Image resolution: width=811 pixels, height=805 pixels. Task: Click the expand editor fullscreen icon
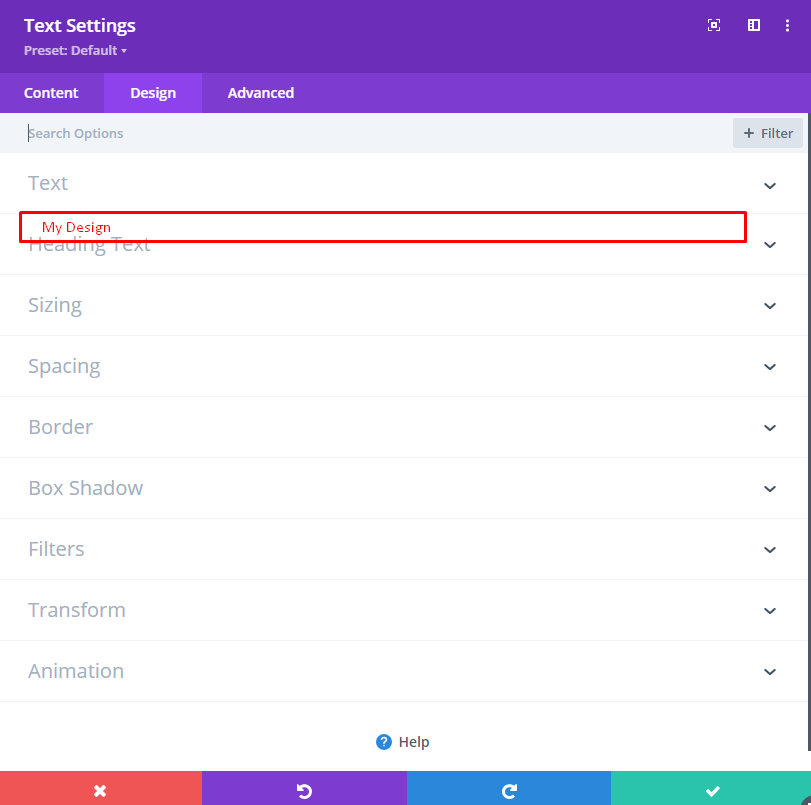(713, 25)
